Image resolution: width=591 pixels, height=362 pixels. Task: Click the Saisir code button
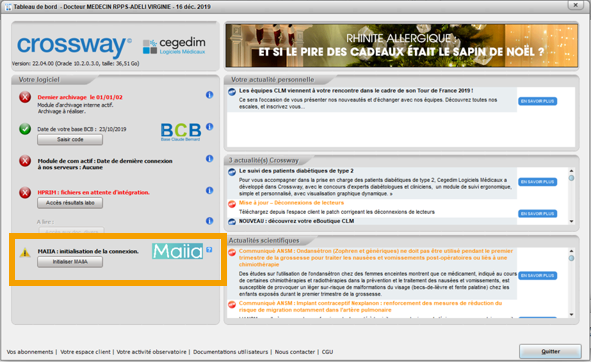click(x=70, y=140)
